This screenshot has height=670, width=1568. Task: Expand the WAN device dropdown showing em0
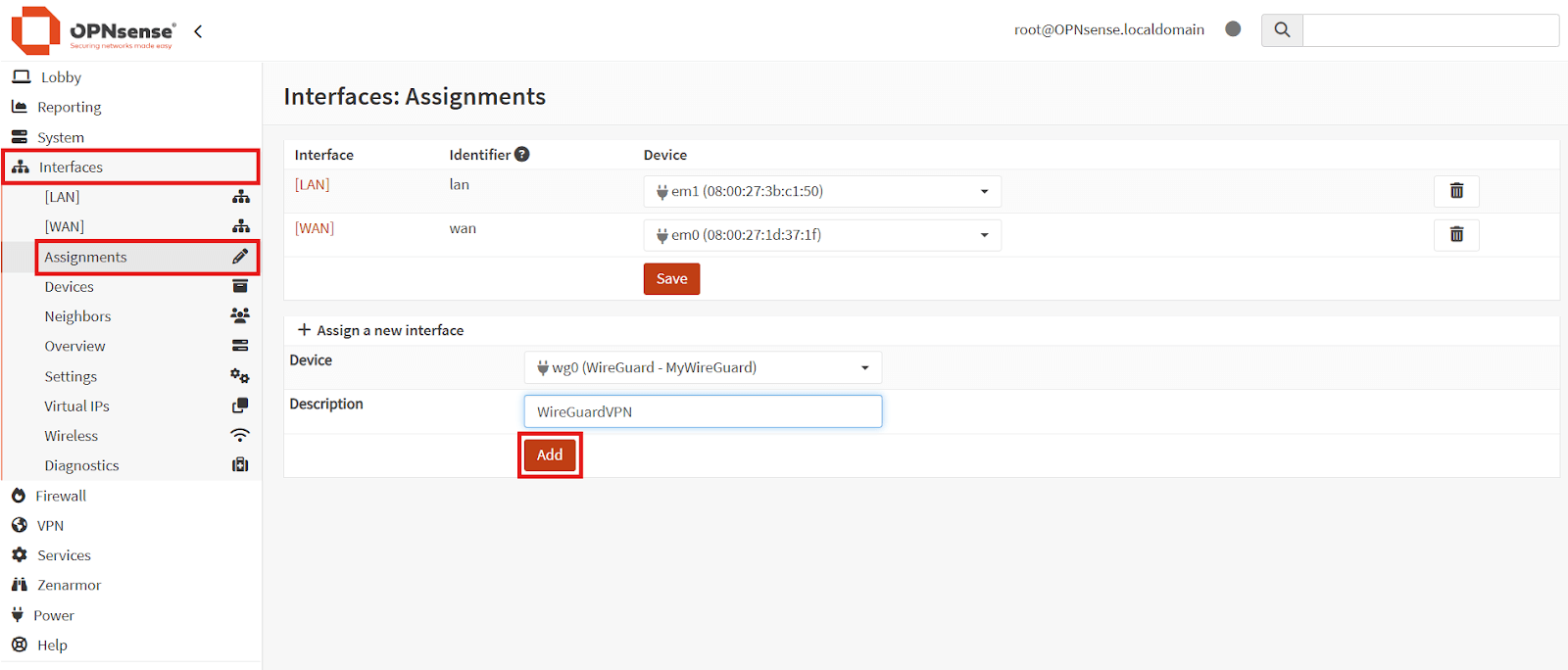coord(821,235)
